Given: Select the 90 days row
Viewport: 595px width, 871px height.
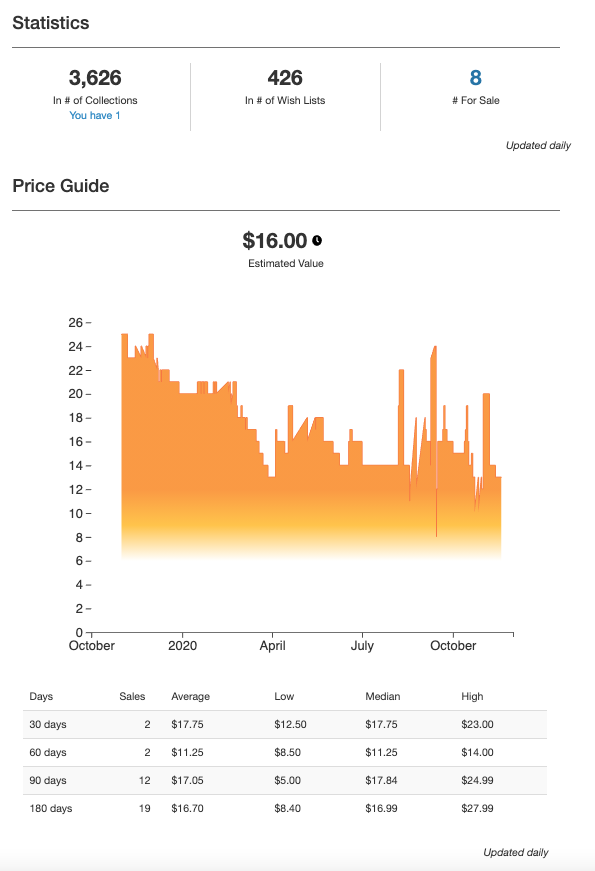Looking at the screenshot, I should (285, 780).
